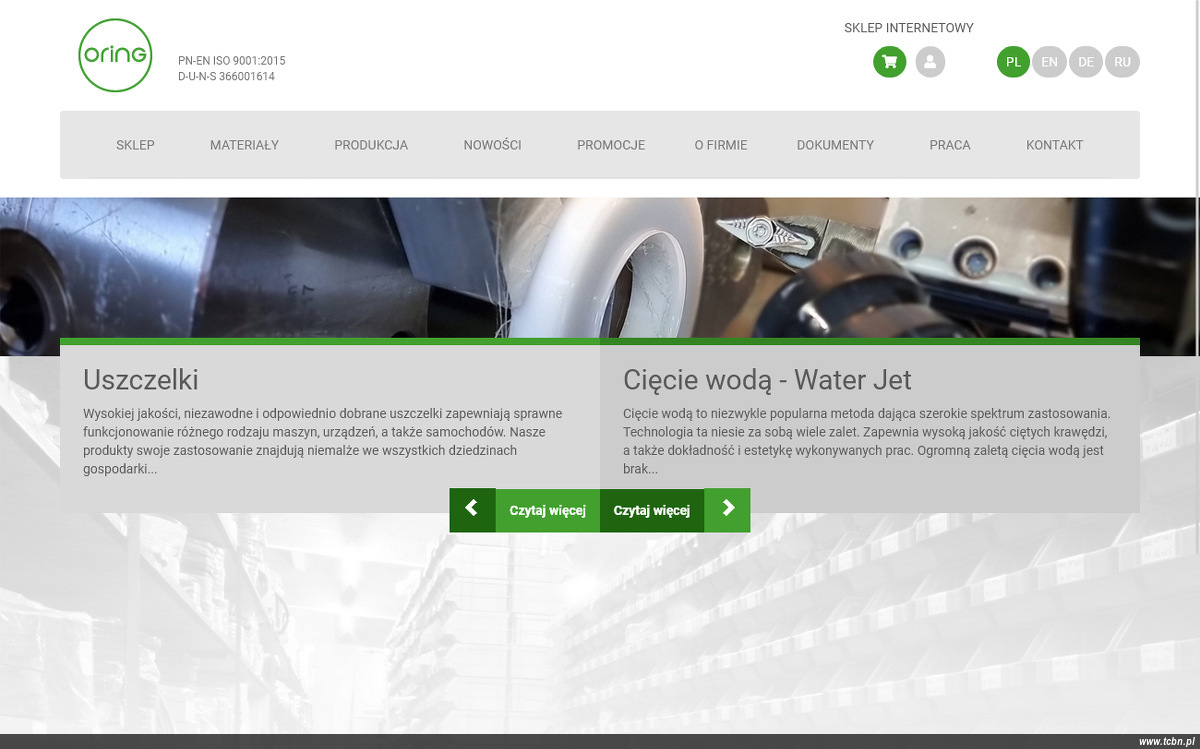Click the SKLEP INTERNETOWY label
Image resolution: width=1200 pixels, height=749 pixels.
point(909,28)
